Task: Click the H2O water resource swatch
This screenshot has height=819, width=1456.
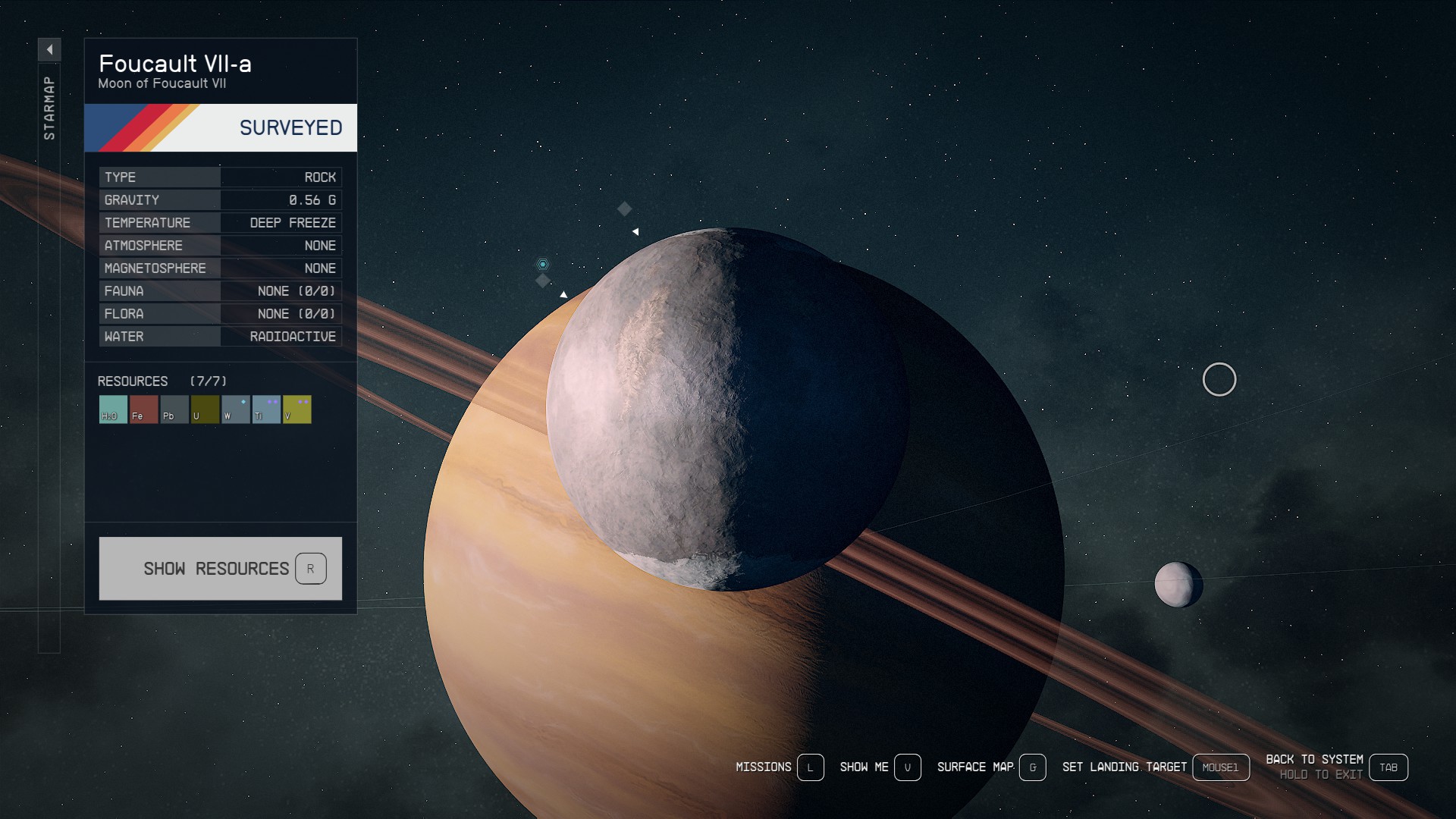Action: tap(113, 409)
